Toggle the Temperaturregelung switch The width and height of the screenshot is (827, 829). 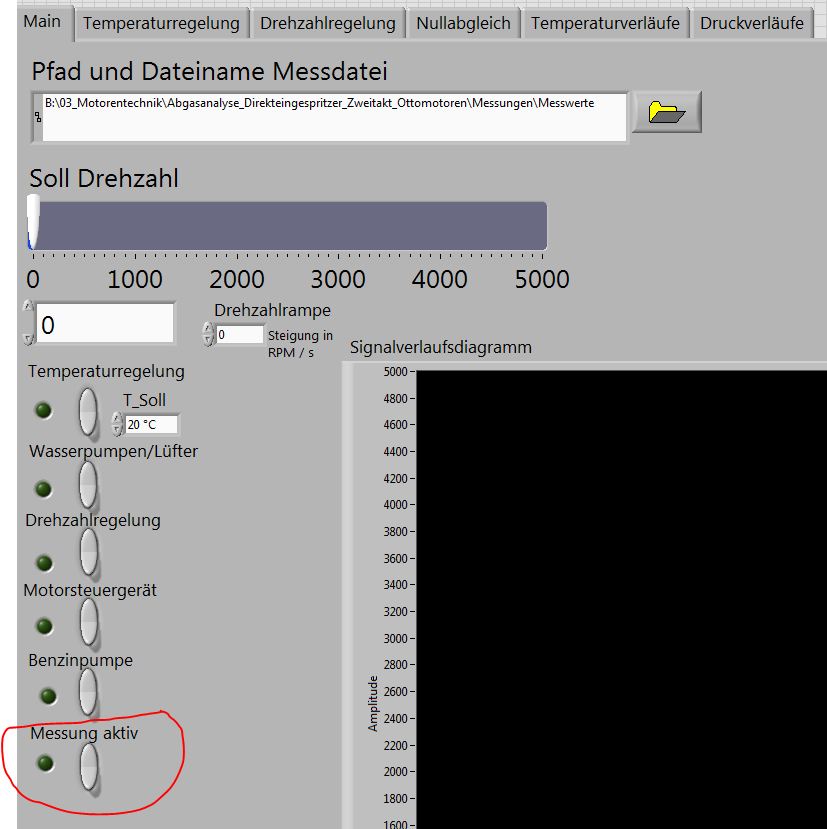pos(88,412)
